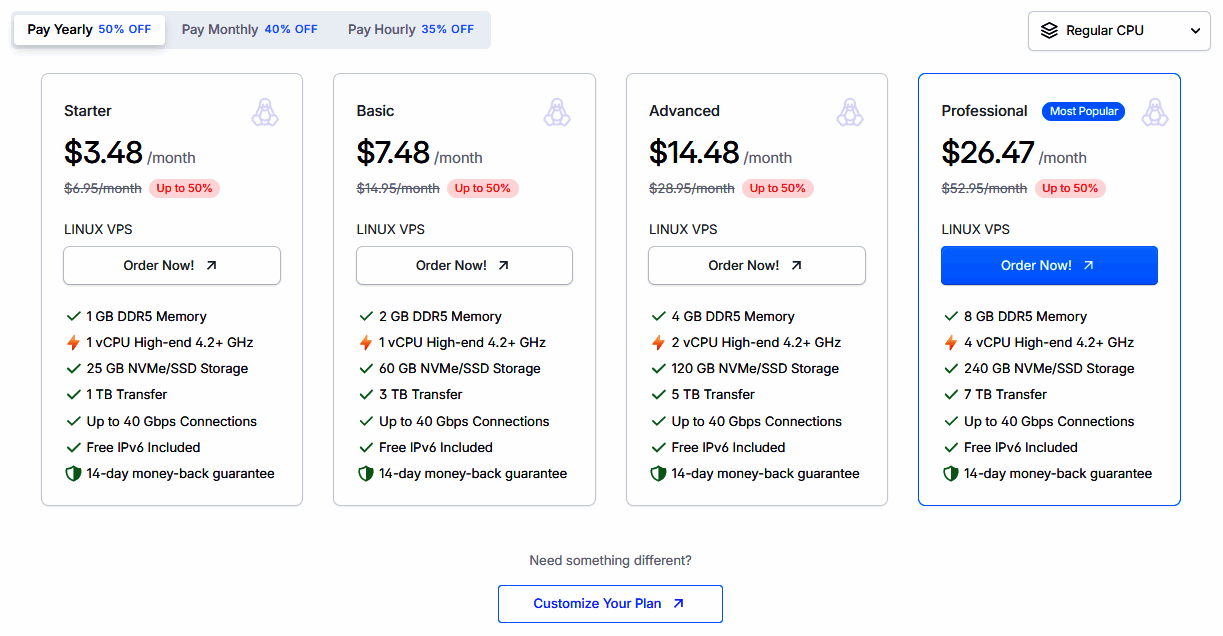The width and height of the screenshot is (1223, 636).
Task: Open the Regular CPU dropdown
Action: [x=1118, y=31]
